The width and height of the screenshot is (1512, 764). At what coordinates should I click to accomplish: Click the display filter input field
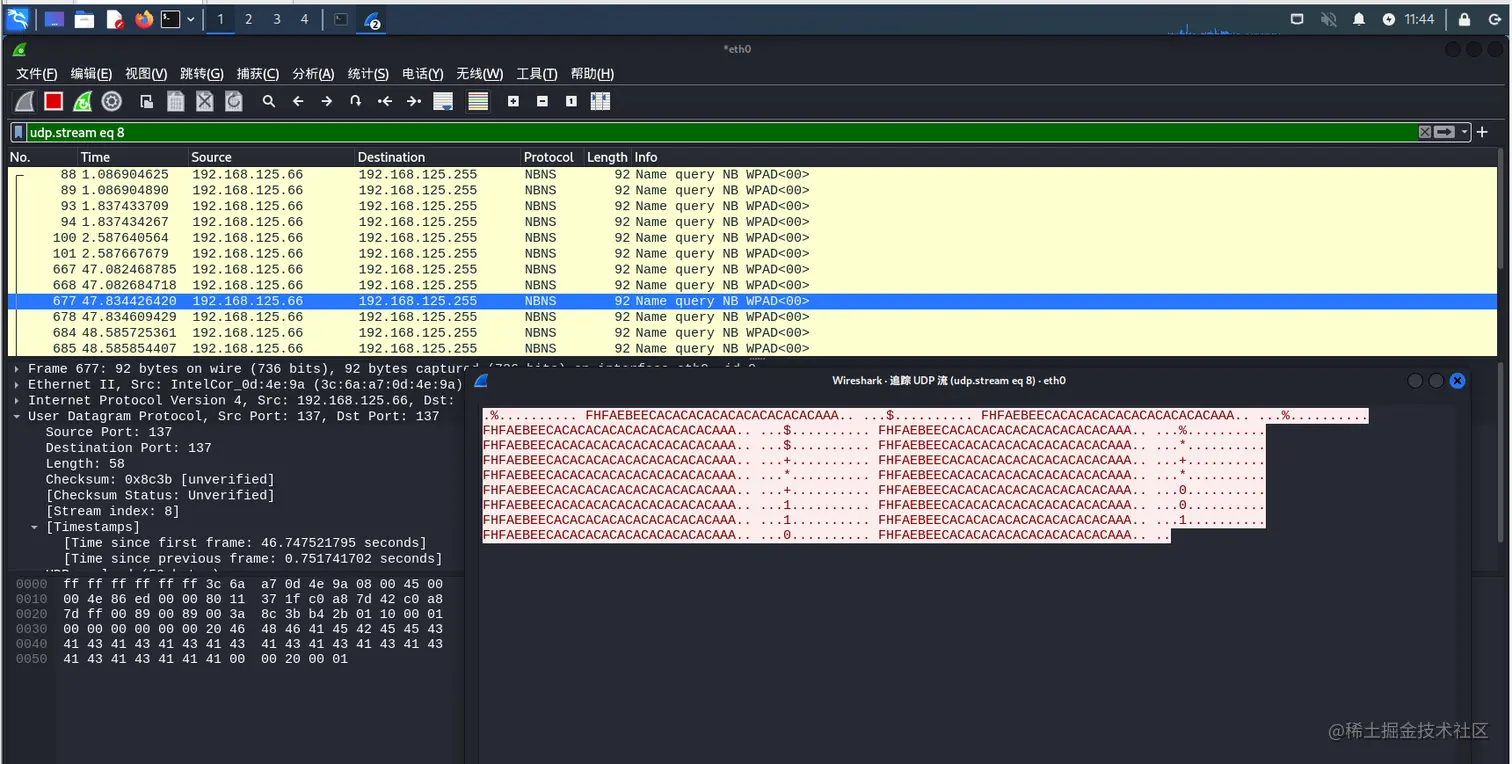tap(720, 132)
